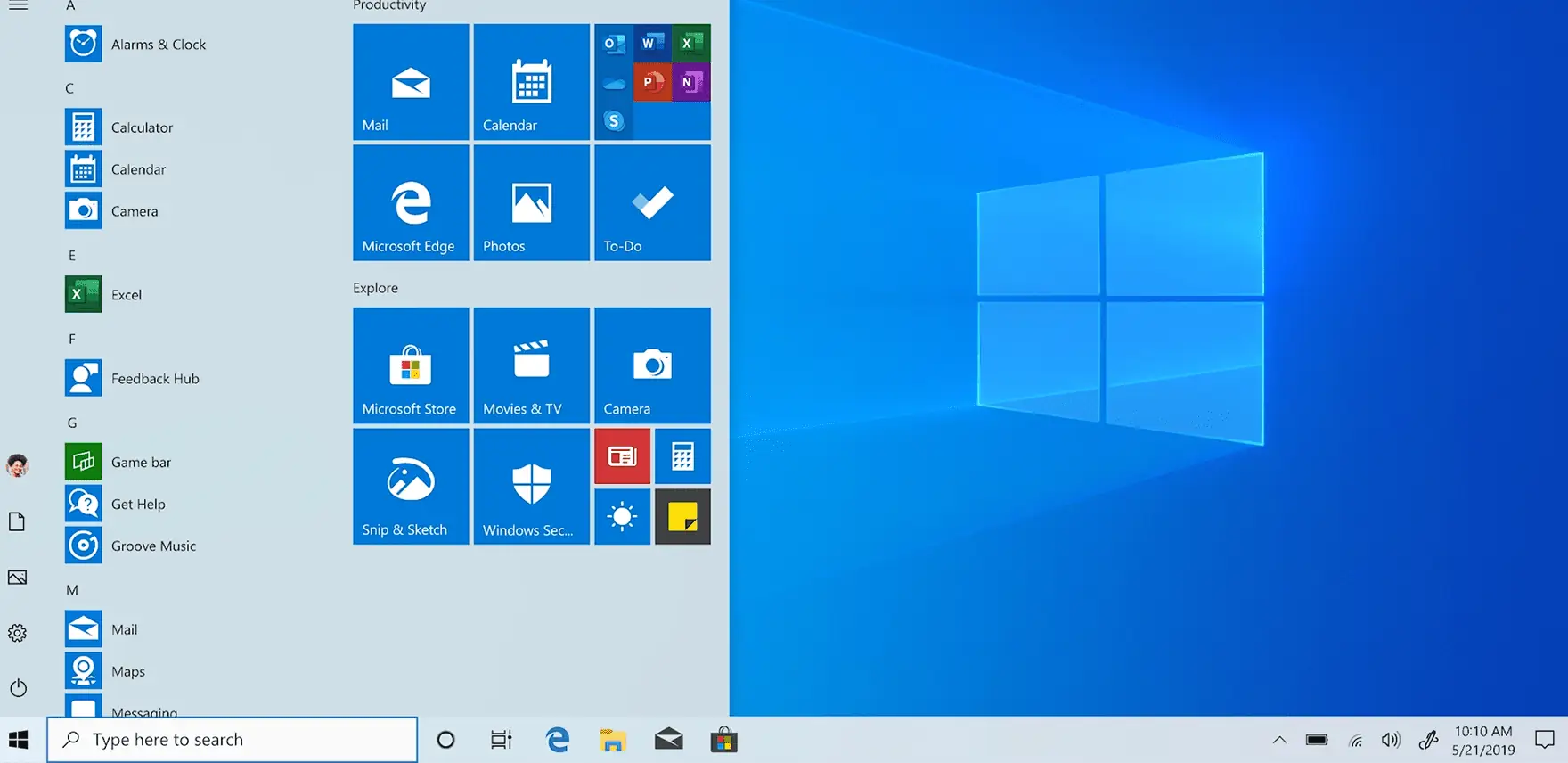This screenshot has height=763, width=1568.
Task: Open OneNote in Office tile folder
Action: click(x=691, y=82)
